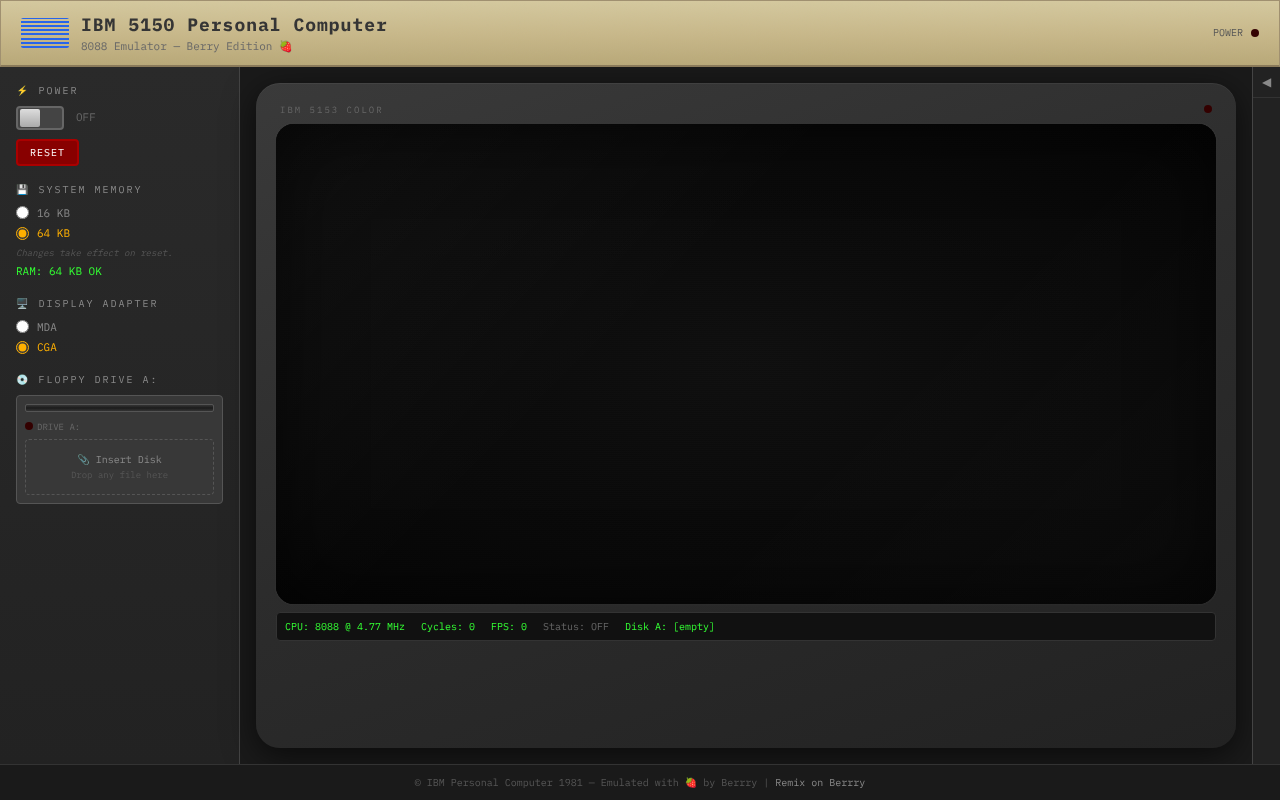The width and height of the screenshot is (1280, 800).
Task: Click the IBM striped logo icon
Action: [45, 33]
